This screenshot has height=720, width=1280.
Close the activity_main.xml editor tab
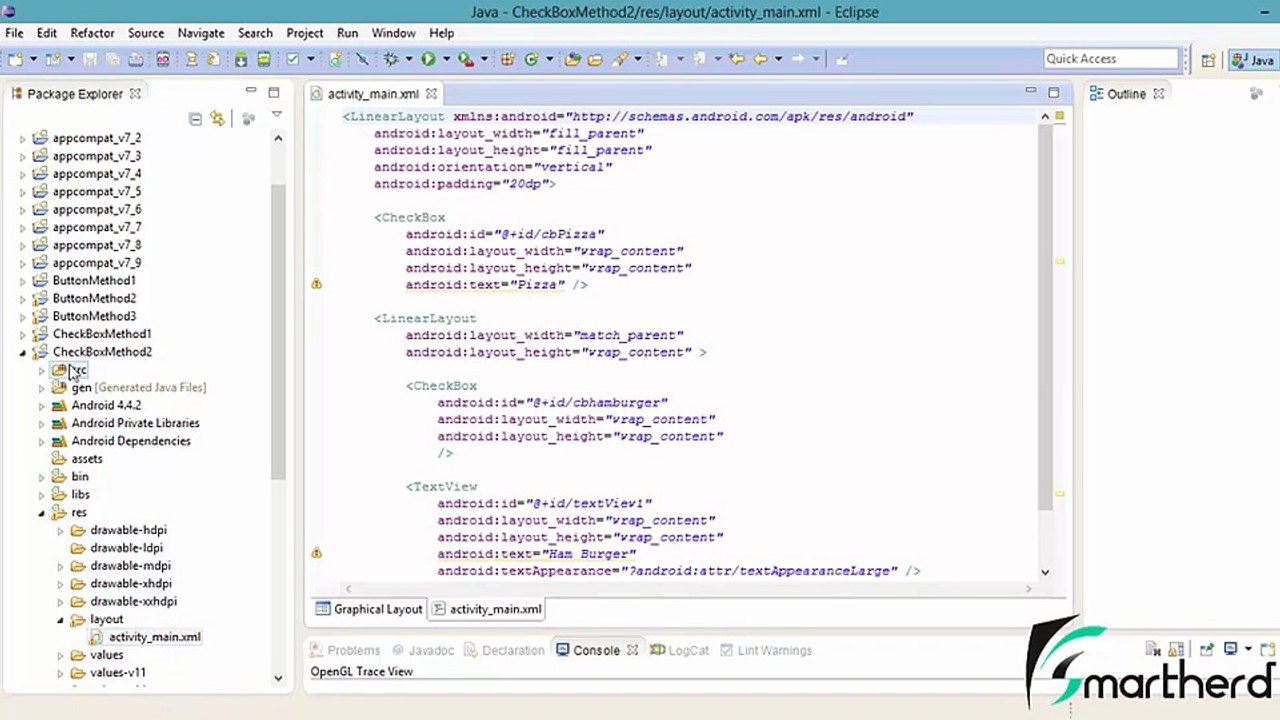pyautogui.click(x=432, y=93)
